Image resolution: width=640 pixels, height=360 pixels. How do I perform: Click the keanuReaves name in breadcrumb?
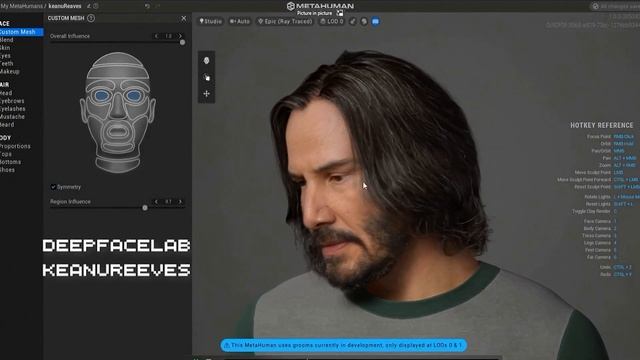tap(65, 6)
